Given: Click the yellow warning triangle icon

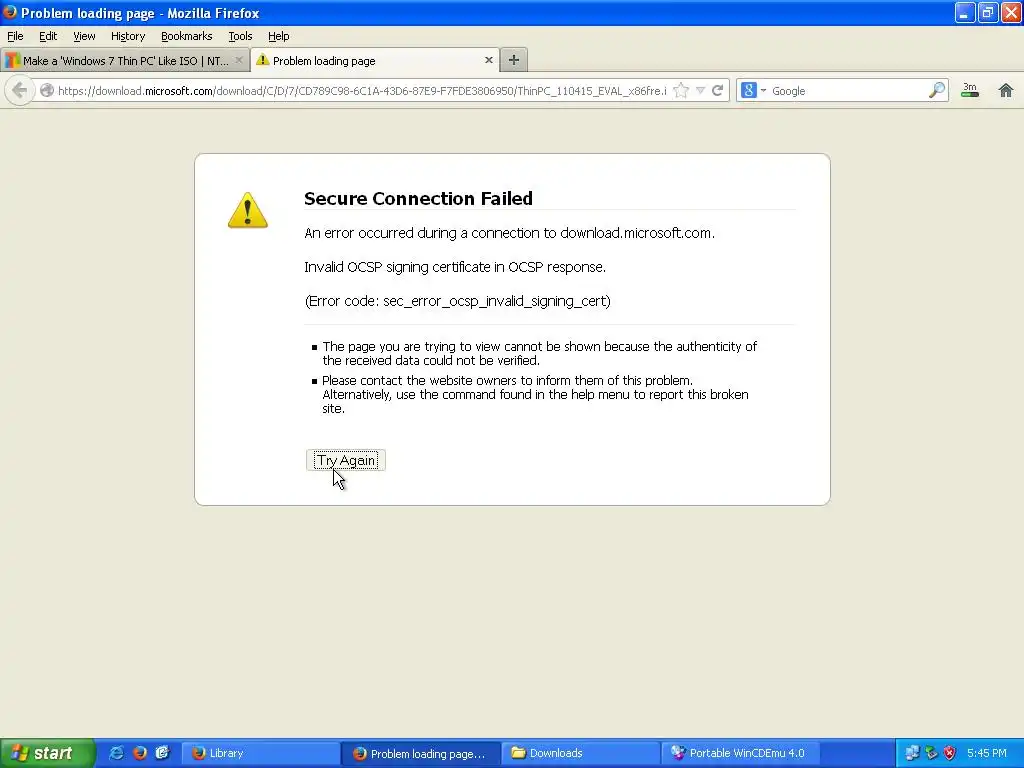Looking at the screenshot, I should 248,210.
